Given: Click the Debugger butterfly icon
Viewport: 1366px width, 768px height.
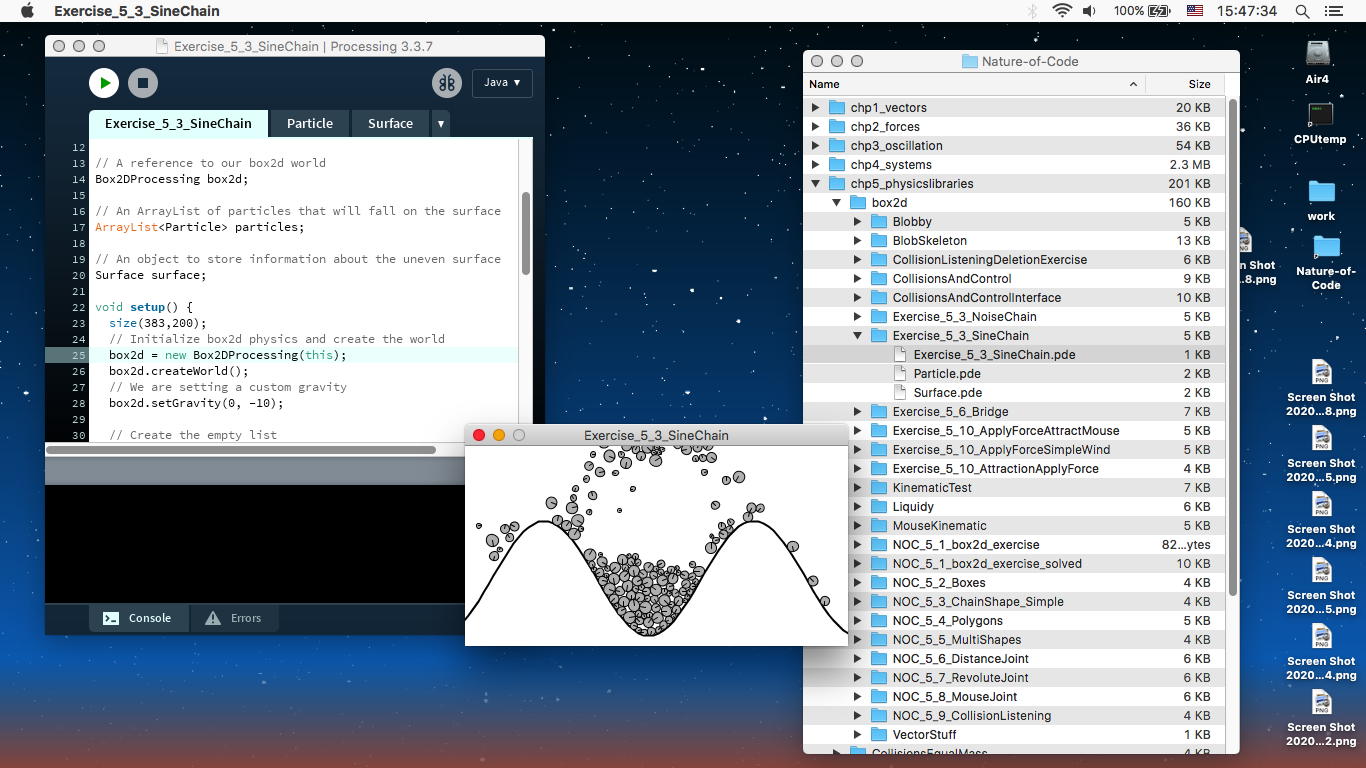Looking at the screenshot, I should (x=446, y=83).
